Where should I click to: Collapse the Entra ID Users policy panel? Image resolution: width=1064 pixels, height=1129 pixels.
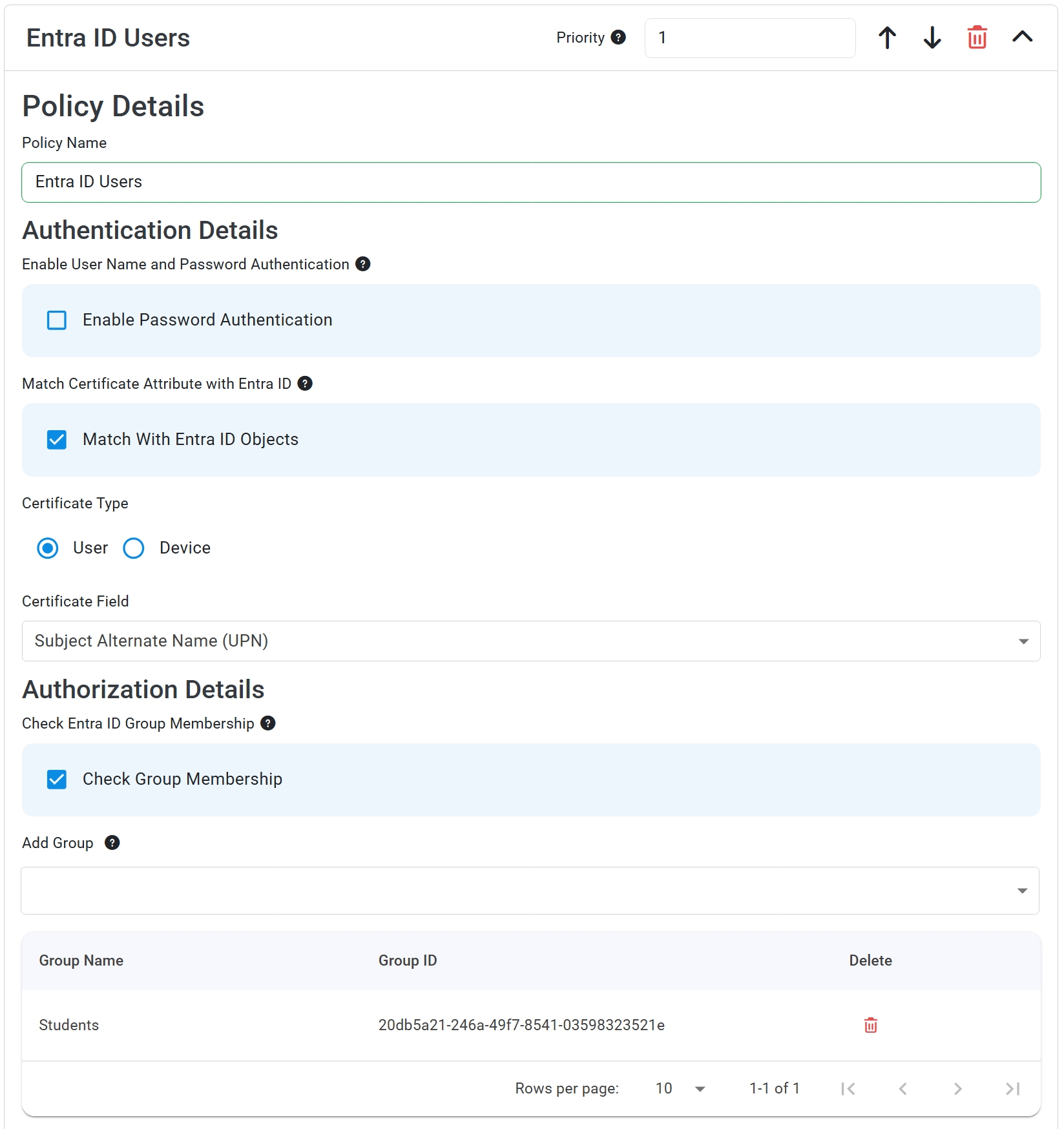[1022, 37]
